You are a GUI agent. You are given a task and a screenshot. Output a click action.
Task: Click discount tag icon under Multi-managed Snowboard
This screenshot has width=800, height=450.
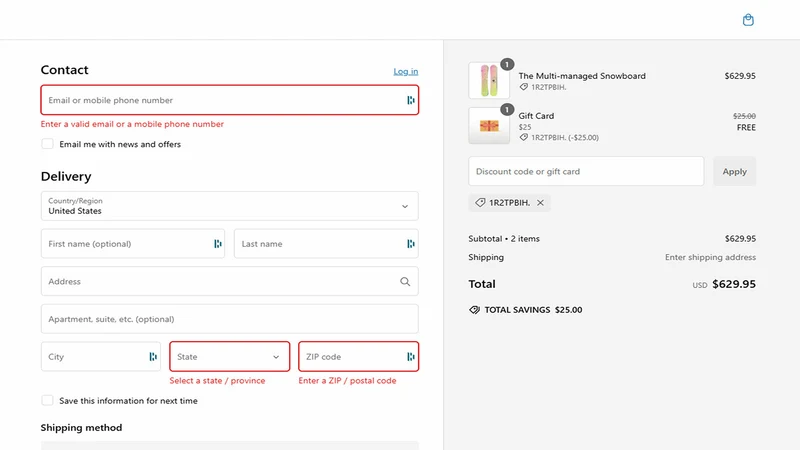(x=523, y=87)
